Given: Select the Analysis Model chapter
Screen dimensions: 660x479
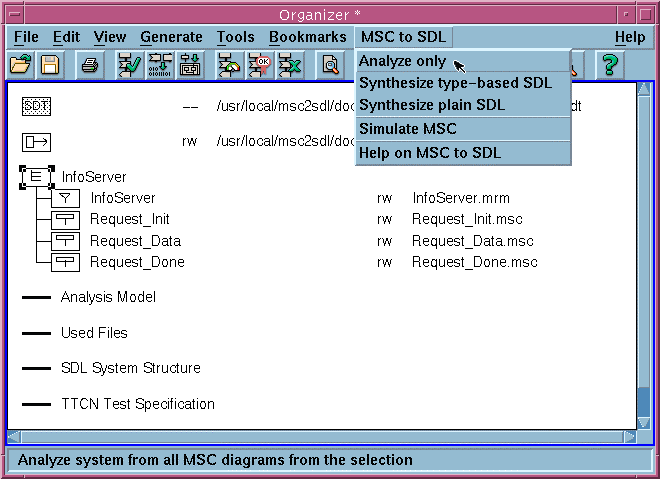Looking at the screenshot, I should (108, 297).
